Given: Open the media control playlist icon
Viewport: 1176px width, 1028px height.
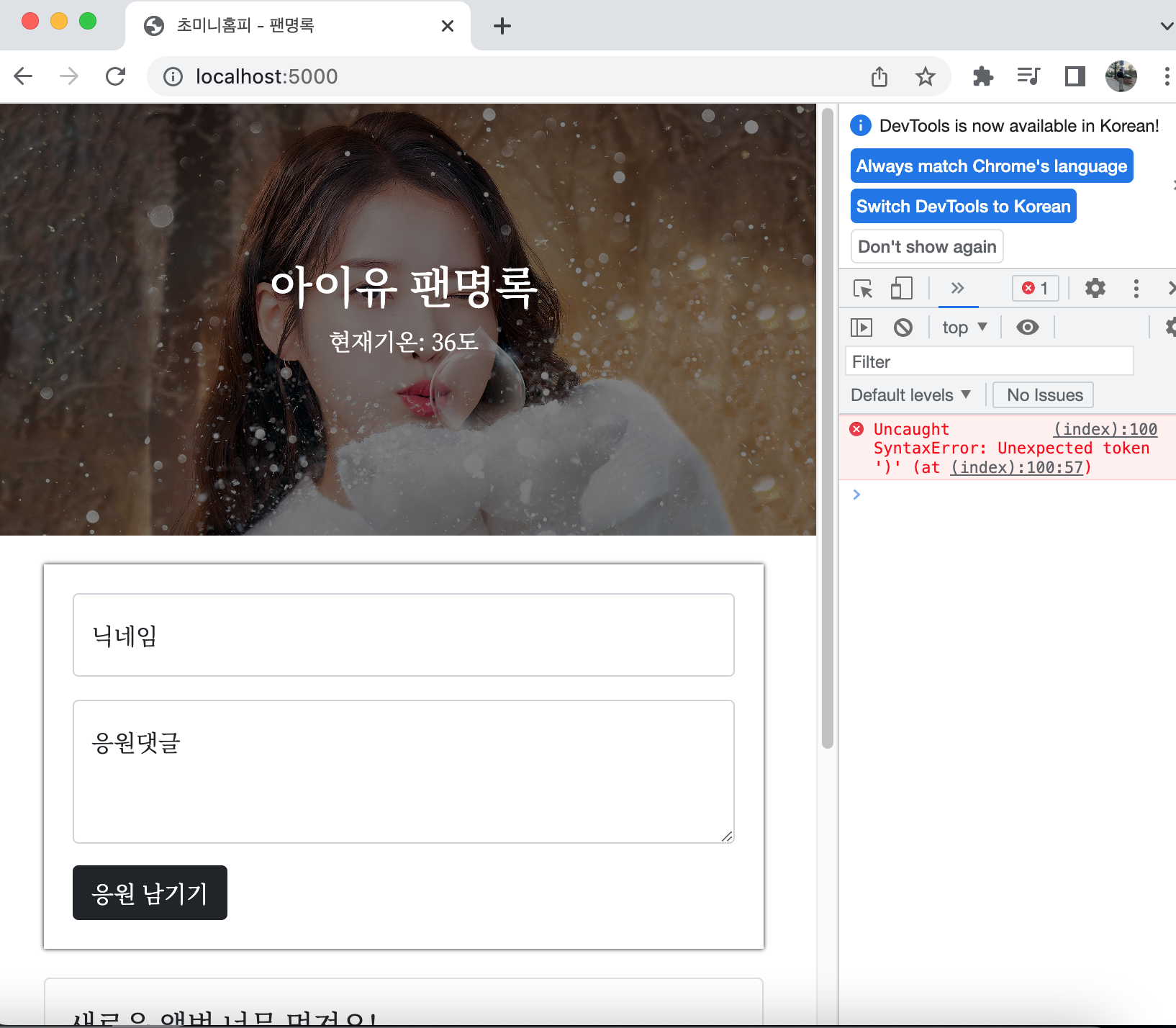Looking at the screenshot, I should pyautogui.click(x=1029, y=76).
